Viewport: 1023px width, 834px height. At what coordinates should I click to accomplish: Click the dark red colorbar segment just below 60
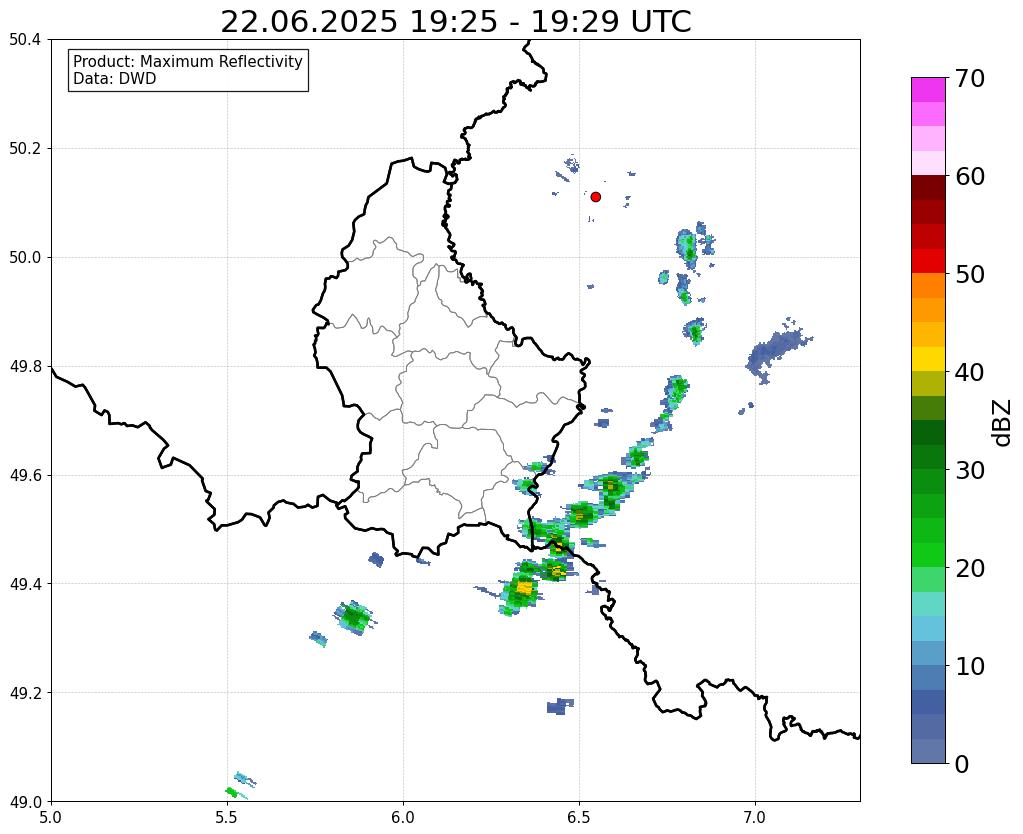(x=928, y=187)
